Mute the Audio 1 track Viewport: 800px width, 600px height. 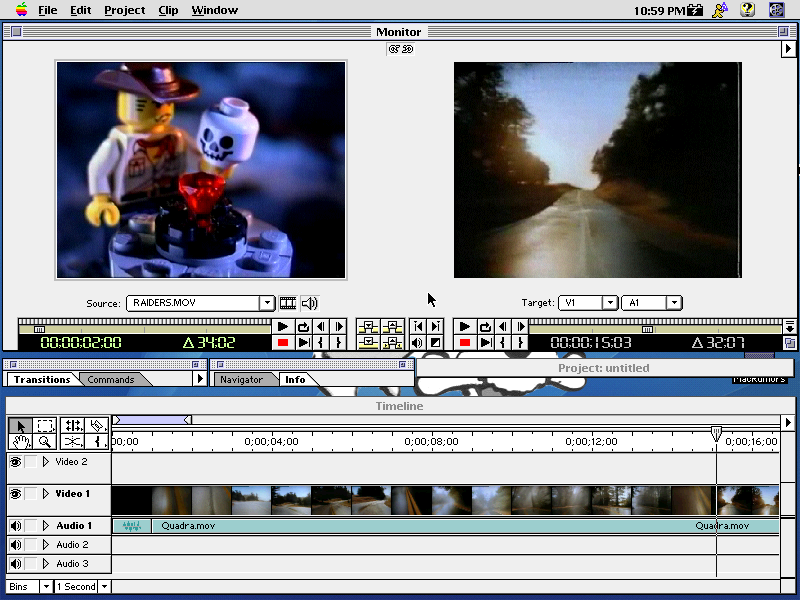pyautogui.click(x=15, y=526)
